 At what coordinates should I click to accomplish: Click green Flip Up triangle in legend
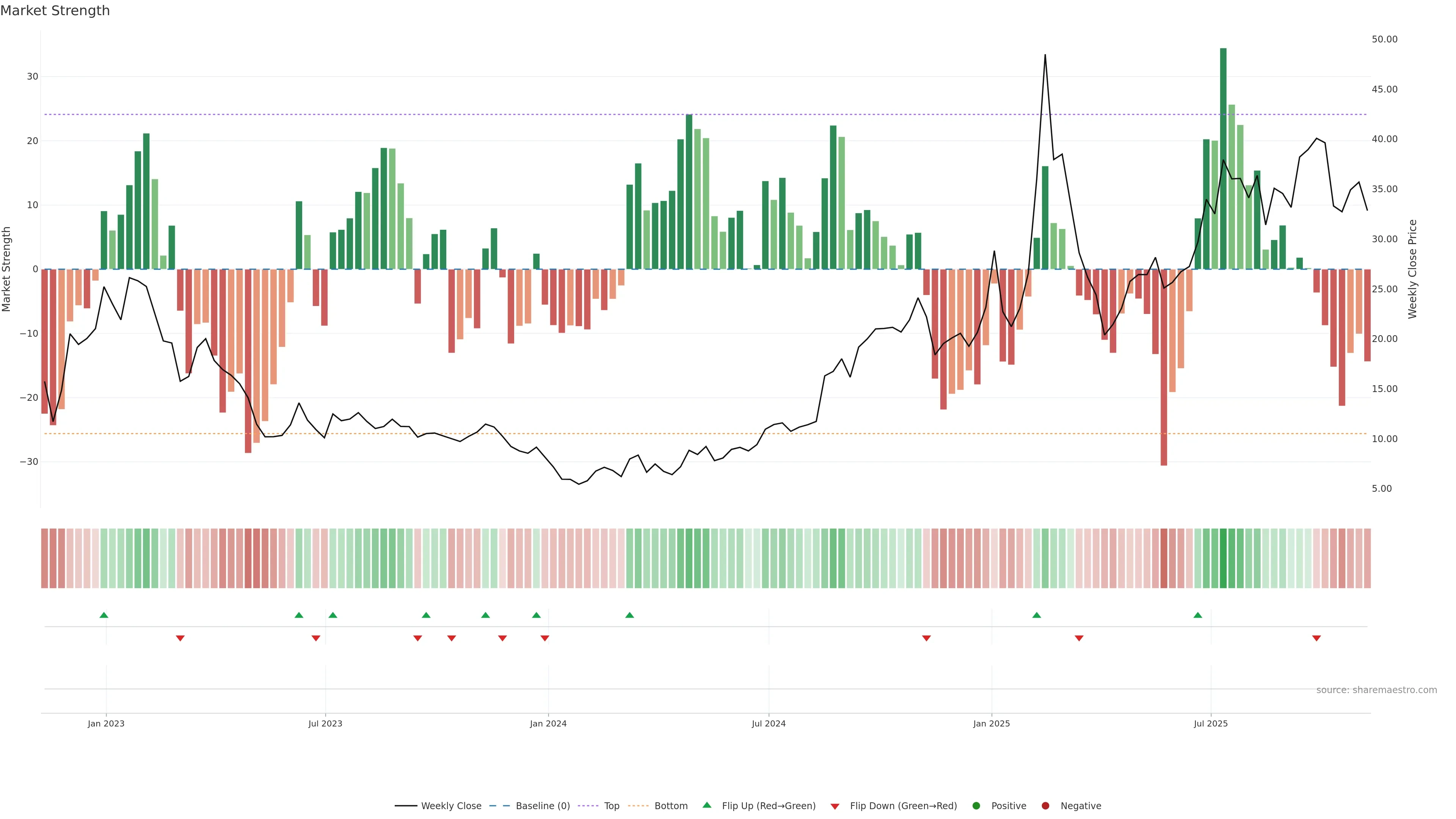pyautogui.click(x=706, y=805)
